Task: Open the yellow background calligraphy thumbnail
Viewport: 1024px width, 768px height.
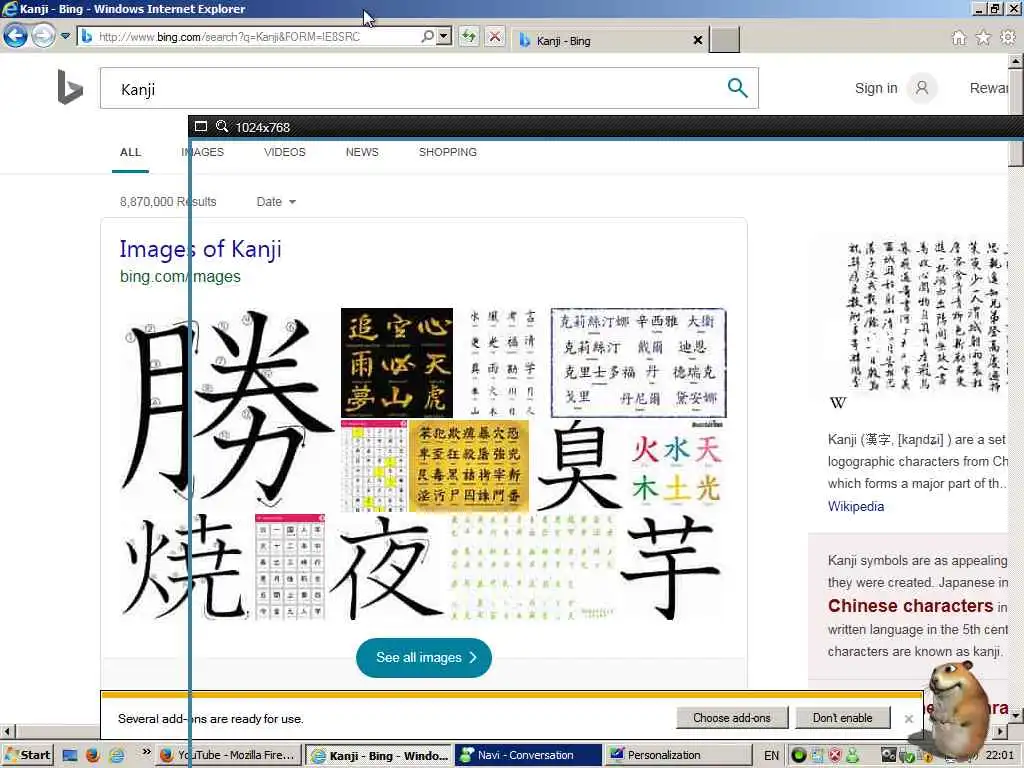Action: pyautogui.click(x=469, y=466)
